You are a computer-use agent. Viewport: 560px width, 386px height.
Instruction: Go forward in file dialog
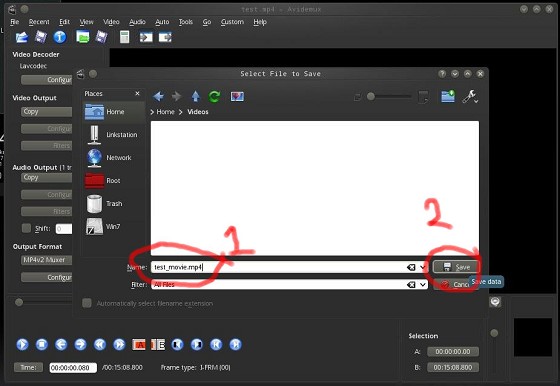(176, 96)
